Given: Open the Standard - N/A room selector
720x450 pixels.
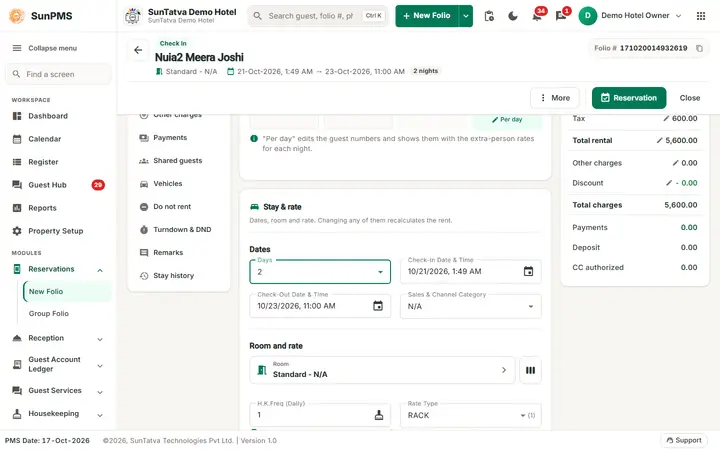Looking at the screenshot, I should coord(382,370).
